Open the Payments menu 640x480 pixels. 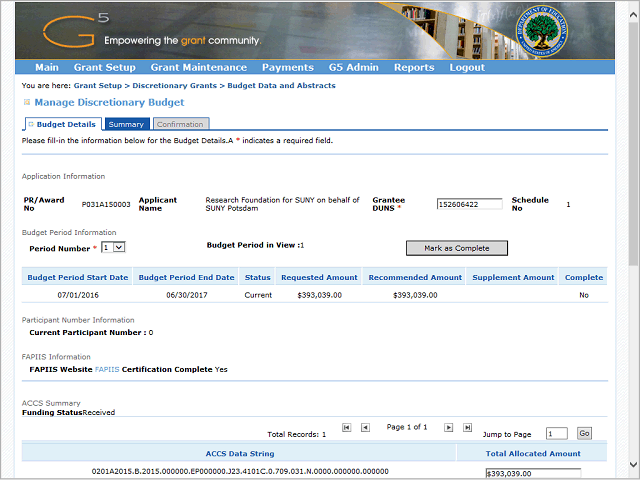coord(288,67)
